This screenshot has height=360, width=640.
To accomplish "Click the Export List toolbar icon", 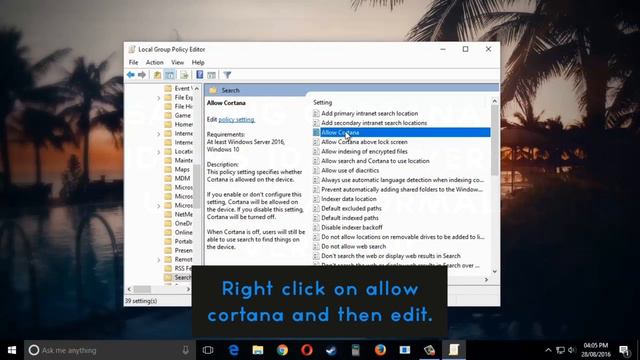I will (x=184, y=75).
